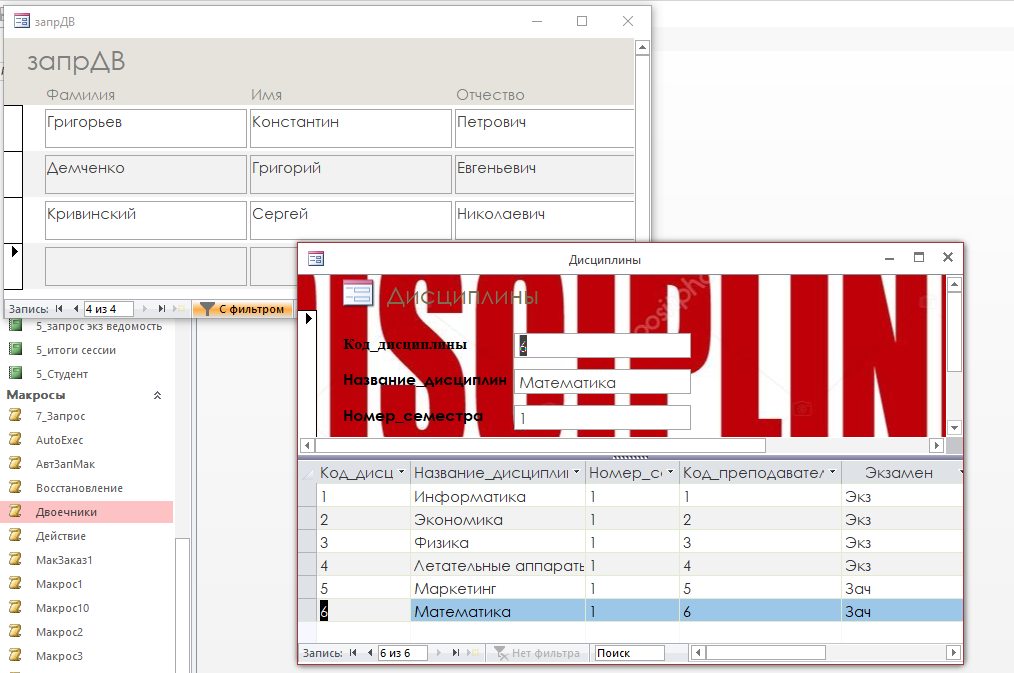1014x673 pixels.
Task: Toggle the 'С фильтром' filter button
Action: (x=242, y=309)
